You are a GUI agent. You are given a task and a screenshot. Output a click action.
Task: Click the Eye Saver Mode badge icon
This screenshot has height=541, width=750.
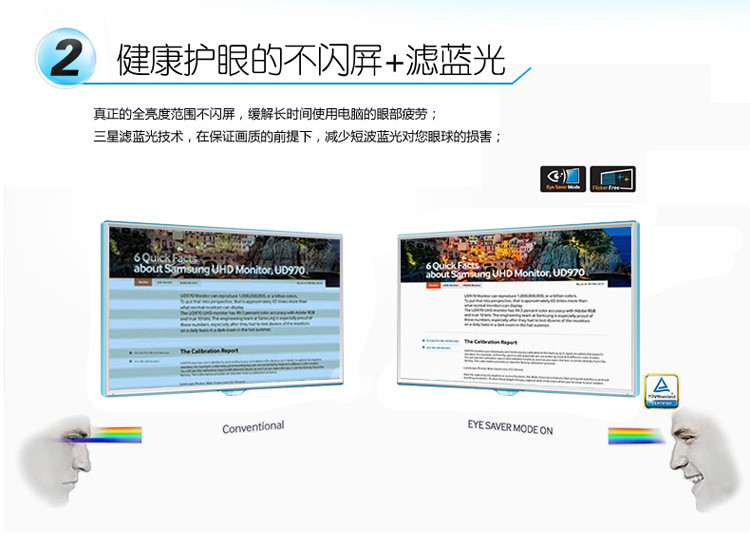click(x=562, y=179)
